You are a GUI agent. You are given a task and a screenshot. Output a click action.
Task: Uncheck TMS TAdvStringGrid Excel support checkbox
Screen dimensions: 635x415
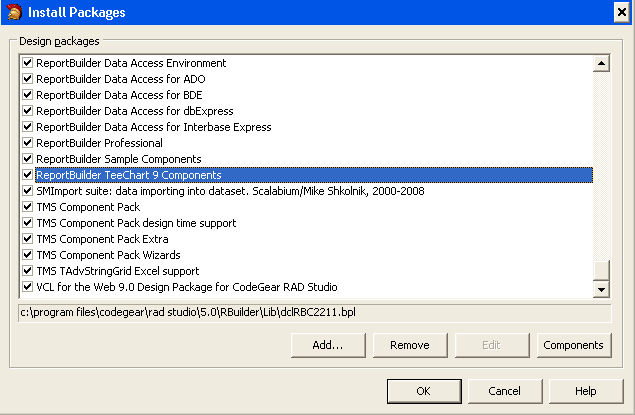click(x=28, y=270)
